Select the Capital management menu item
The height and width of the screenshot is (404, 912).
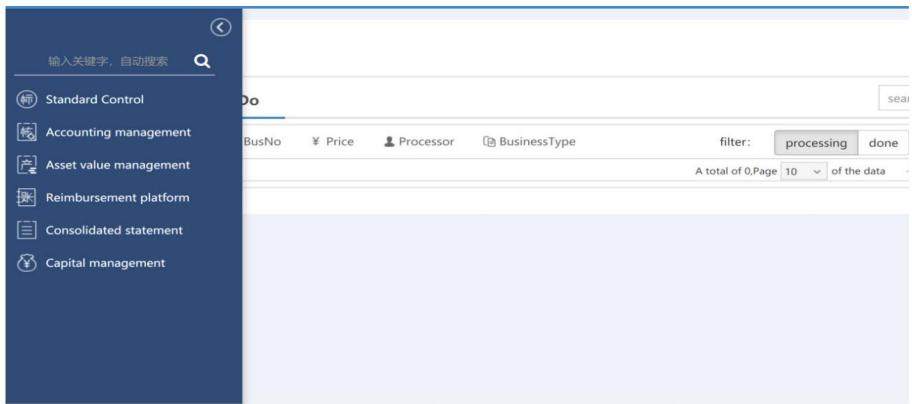[105, 263]
